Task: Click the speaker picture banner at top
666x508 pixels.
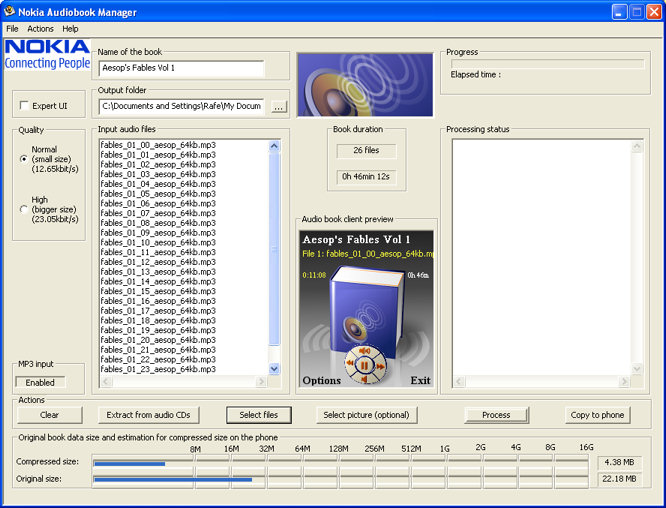Action: [365, 85]
